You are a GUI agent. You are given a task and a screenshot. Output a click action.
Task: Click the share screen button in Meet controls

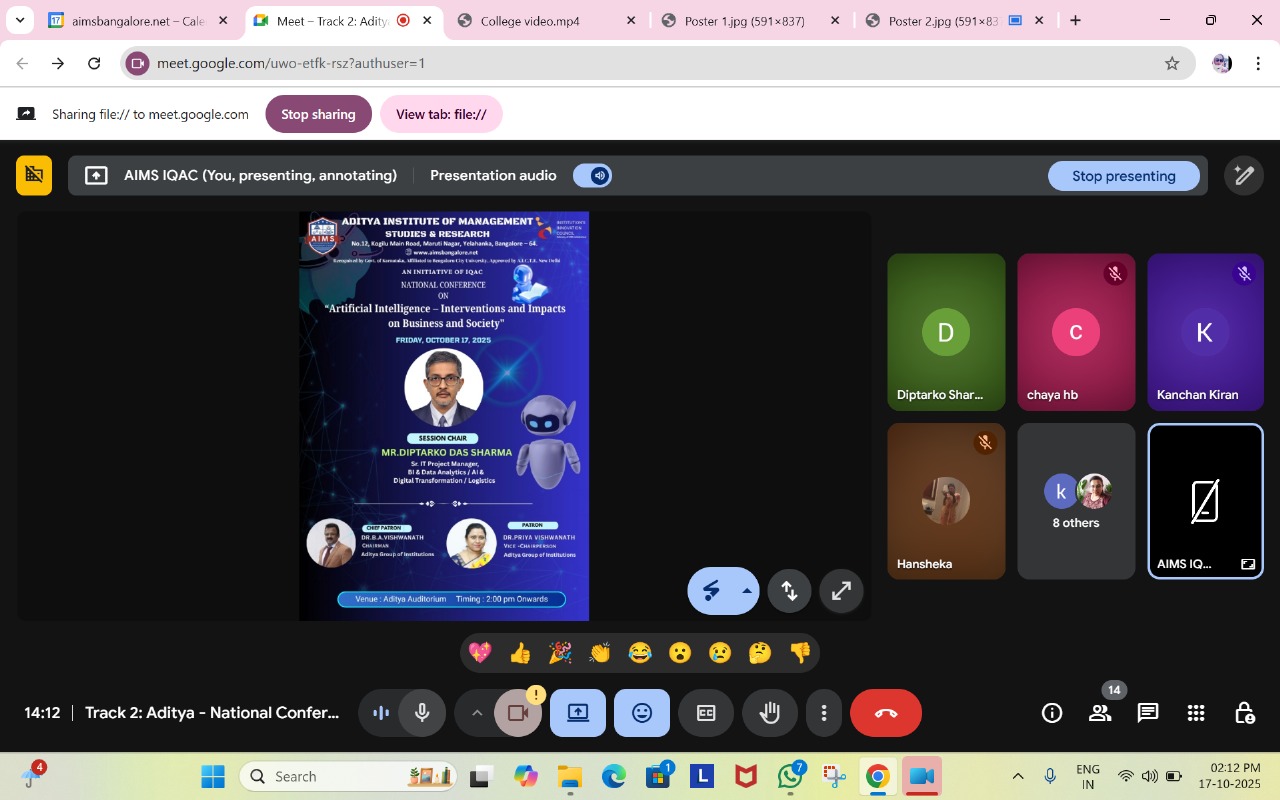point(578,713)
